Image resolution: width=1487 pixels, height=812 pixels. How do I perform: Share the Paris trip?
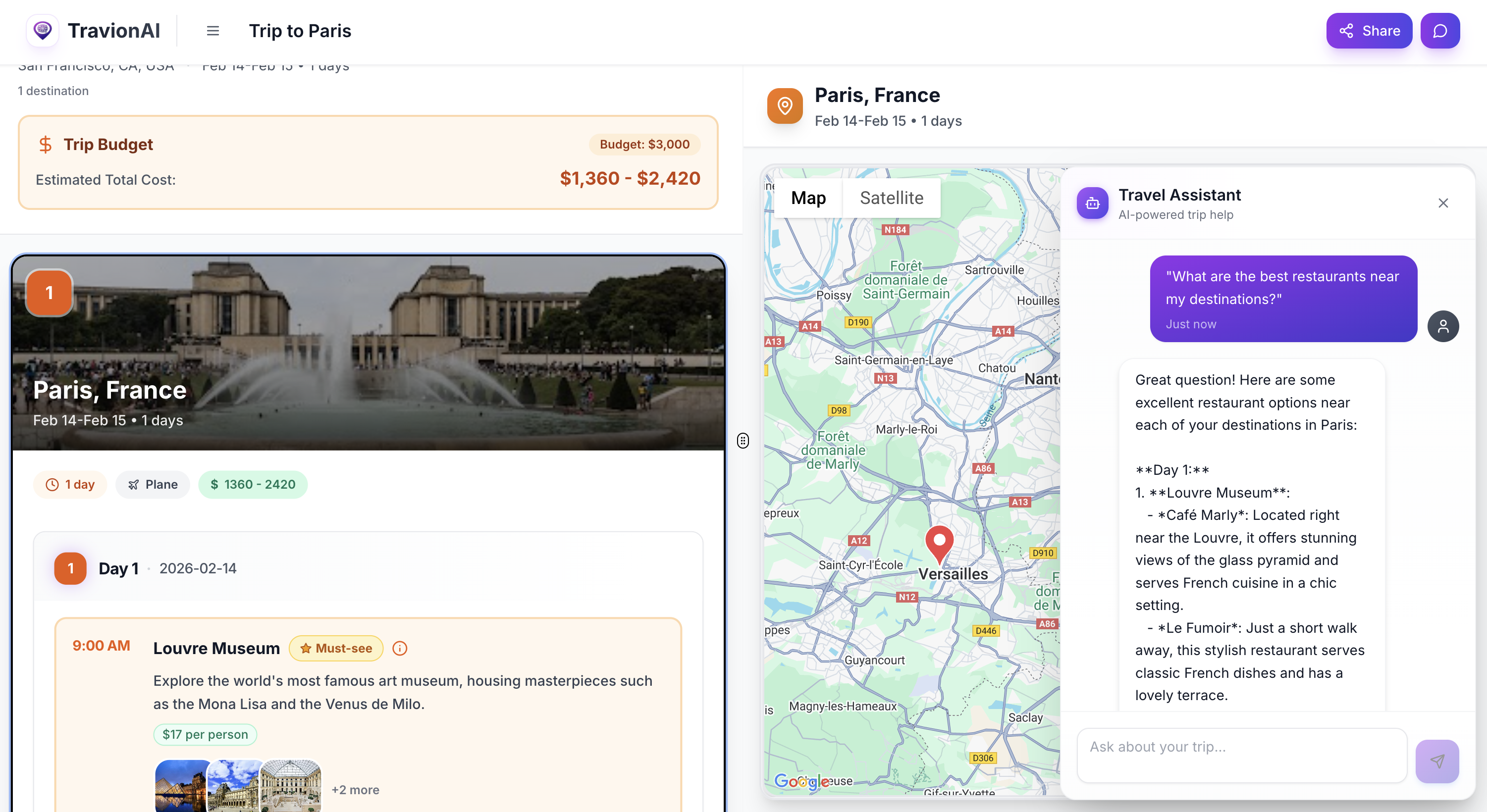click(x=1369, y=31)
